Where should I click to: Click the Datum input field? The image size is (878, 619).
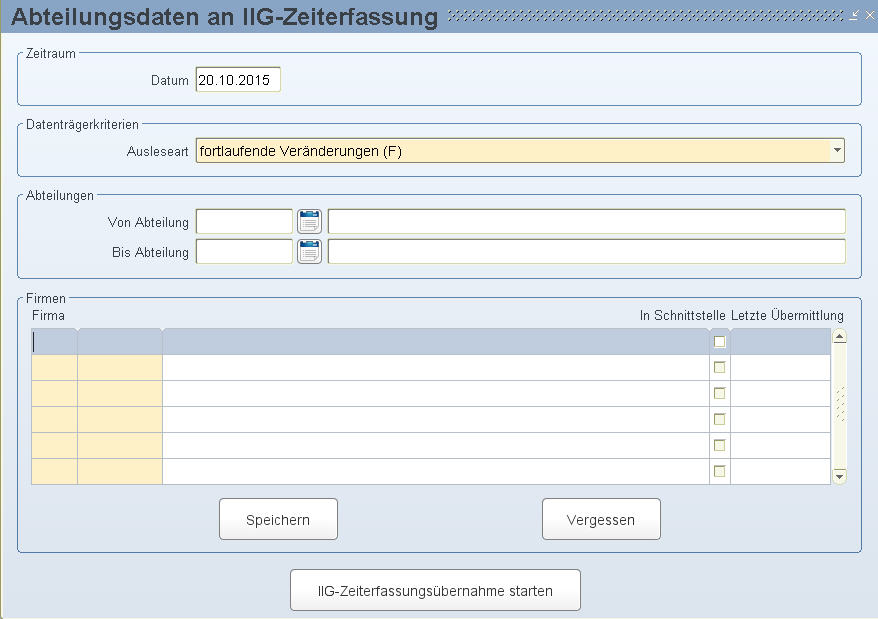point(238,80)
